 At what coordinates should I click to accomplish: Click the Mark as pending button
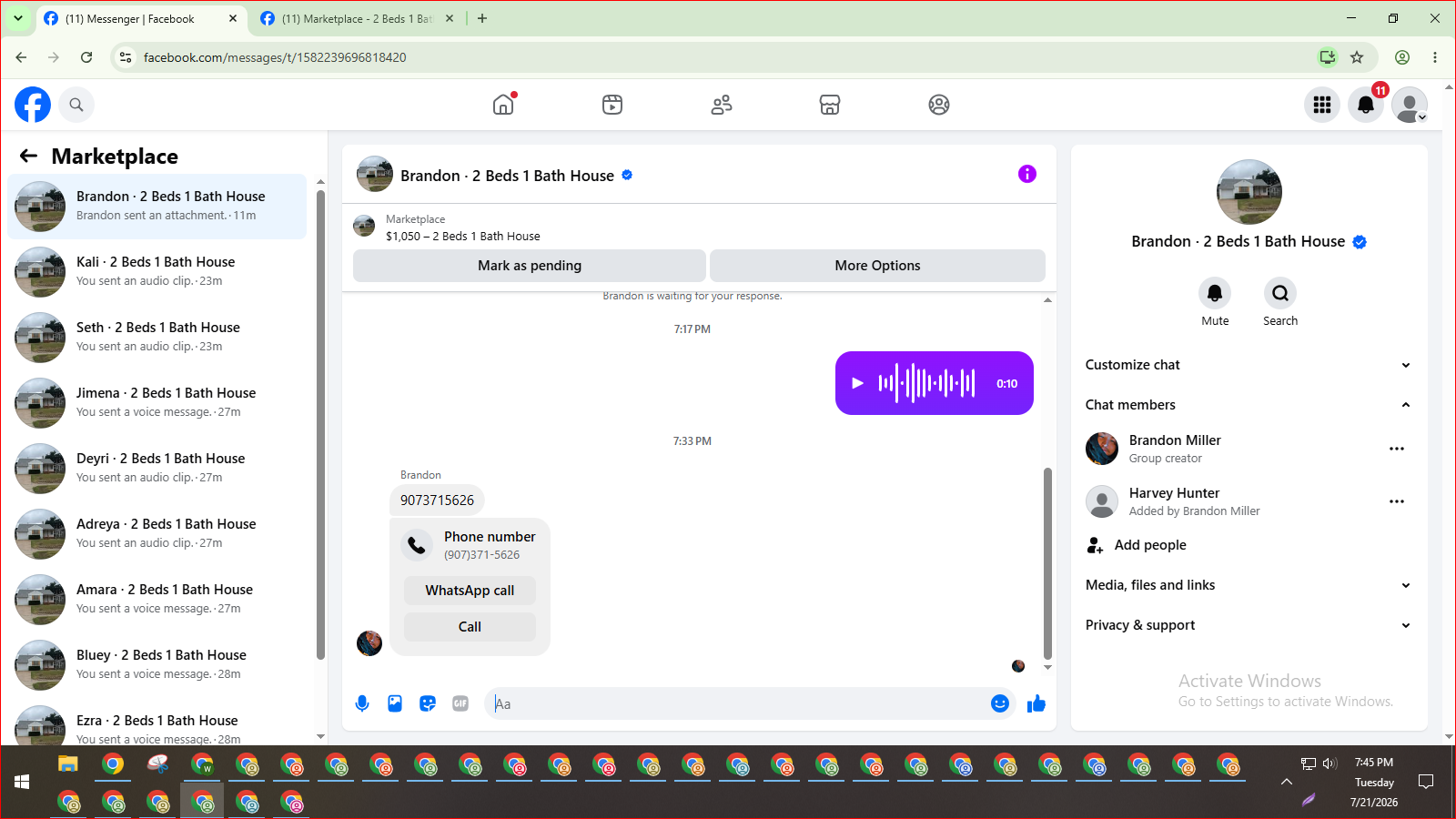(x=530, y=266)
